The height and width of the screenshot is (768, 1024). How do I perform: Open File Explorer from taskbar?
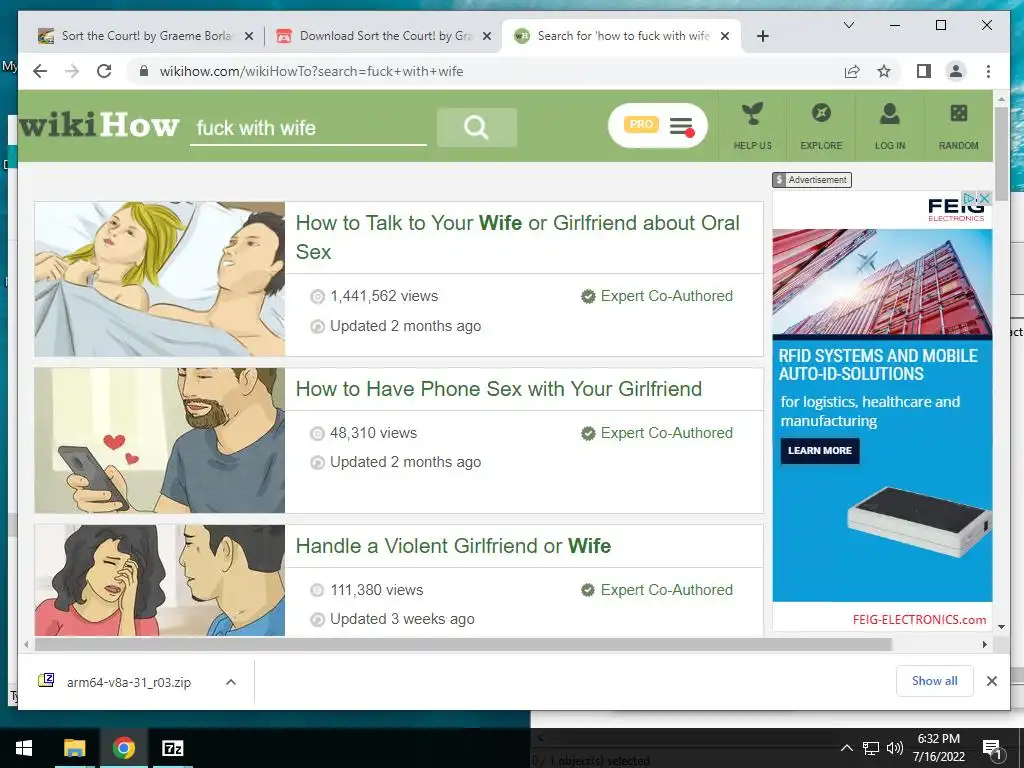74,748
